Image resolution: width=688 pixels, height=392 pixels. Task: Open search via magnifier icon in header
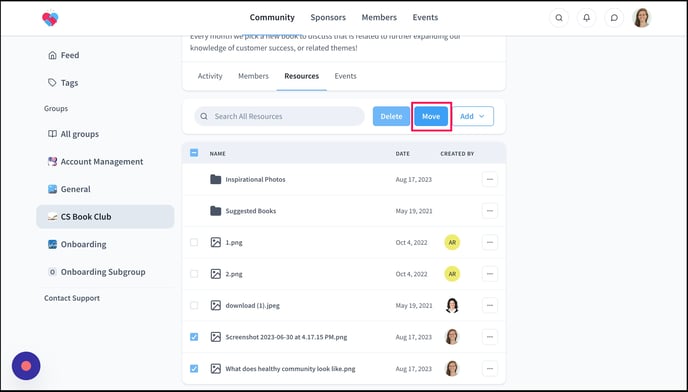point(559,18)
